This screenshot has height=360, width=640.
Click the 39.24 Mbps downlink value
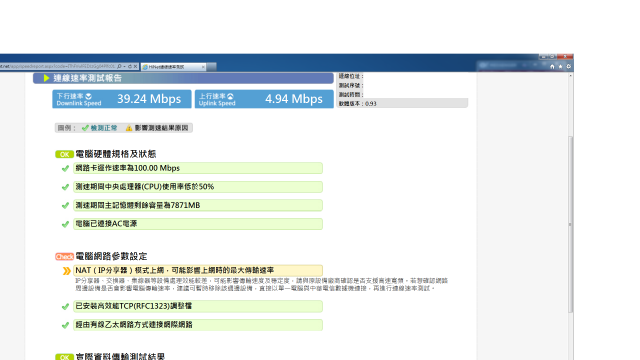(149, 99)
